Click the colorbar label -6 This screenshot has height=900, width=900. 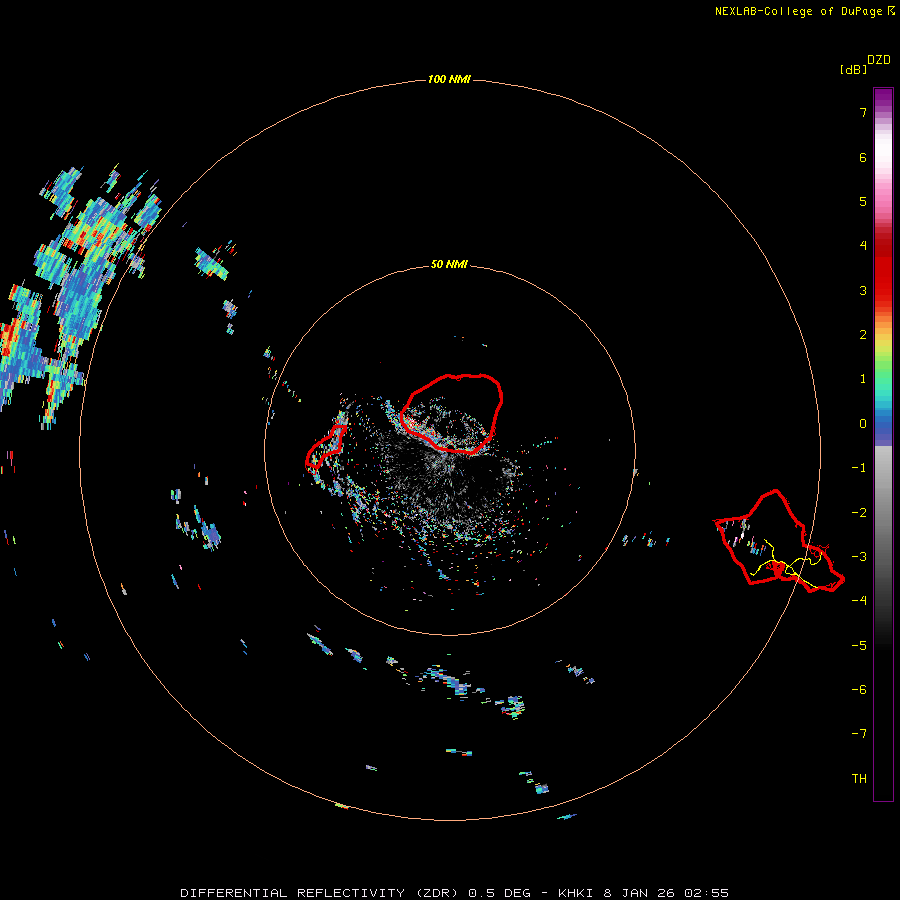(x=859, y=689)
